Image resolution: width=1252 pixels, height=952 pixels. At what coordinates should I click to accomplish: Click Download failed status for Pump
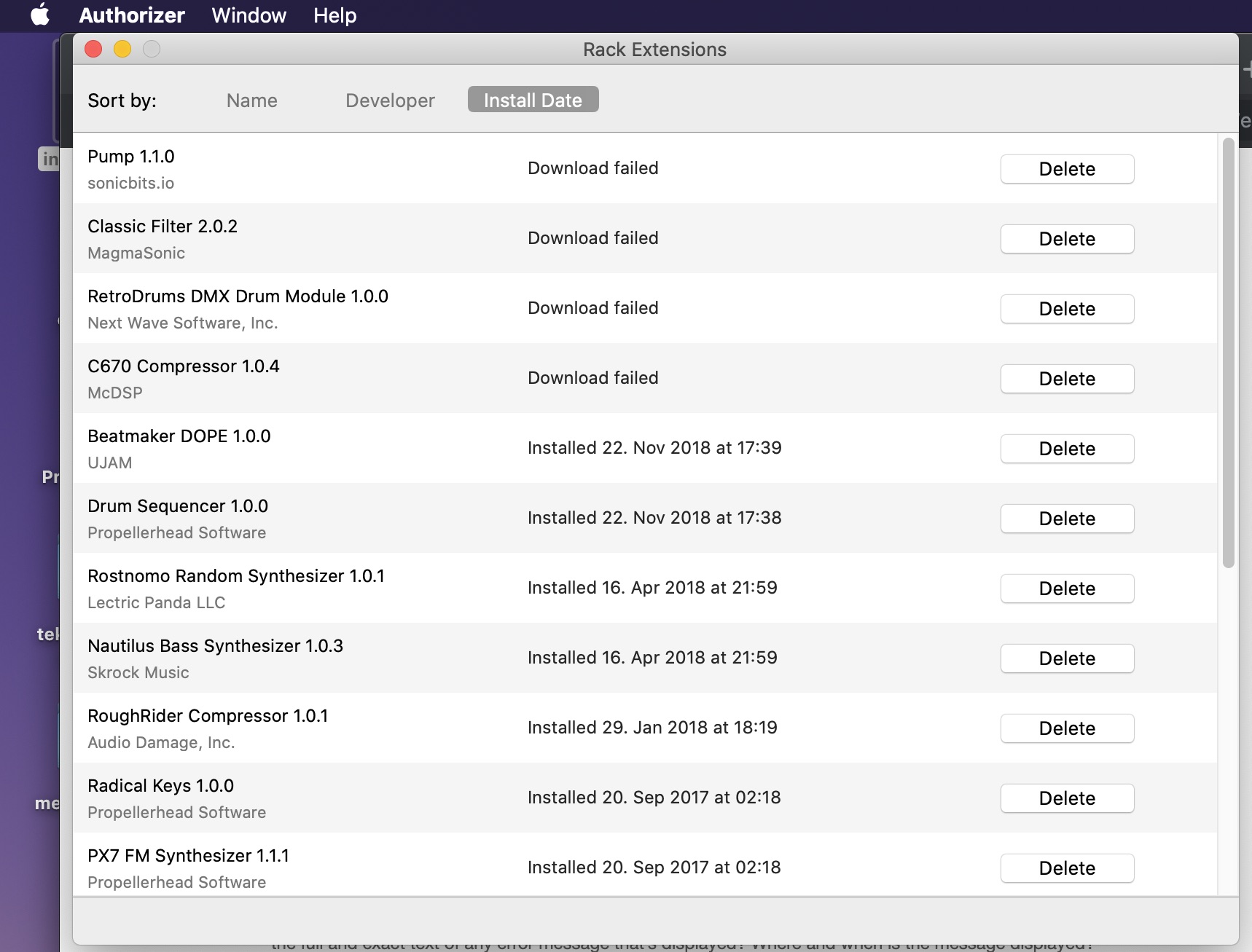pos(593,168)
